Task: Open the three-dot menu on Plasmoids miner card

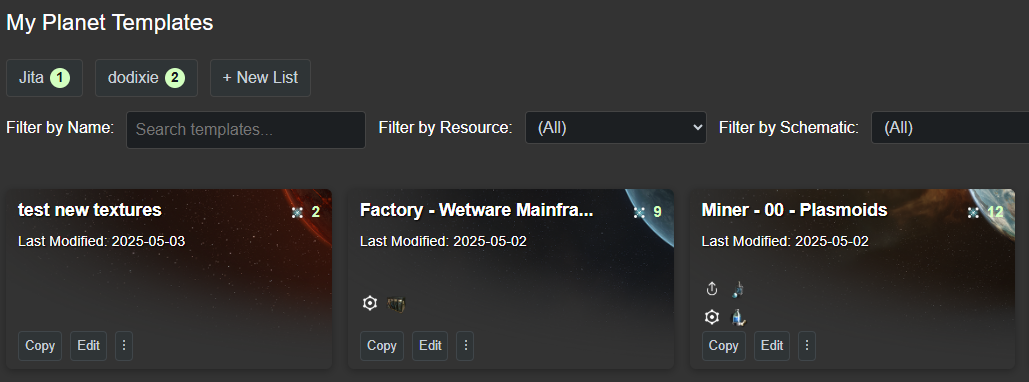Action: [807, 346]
